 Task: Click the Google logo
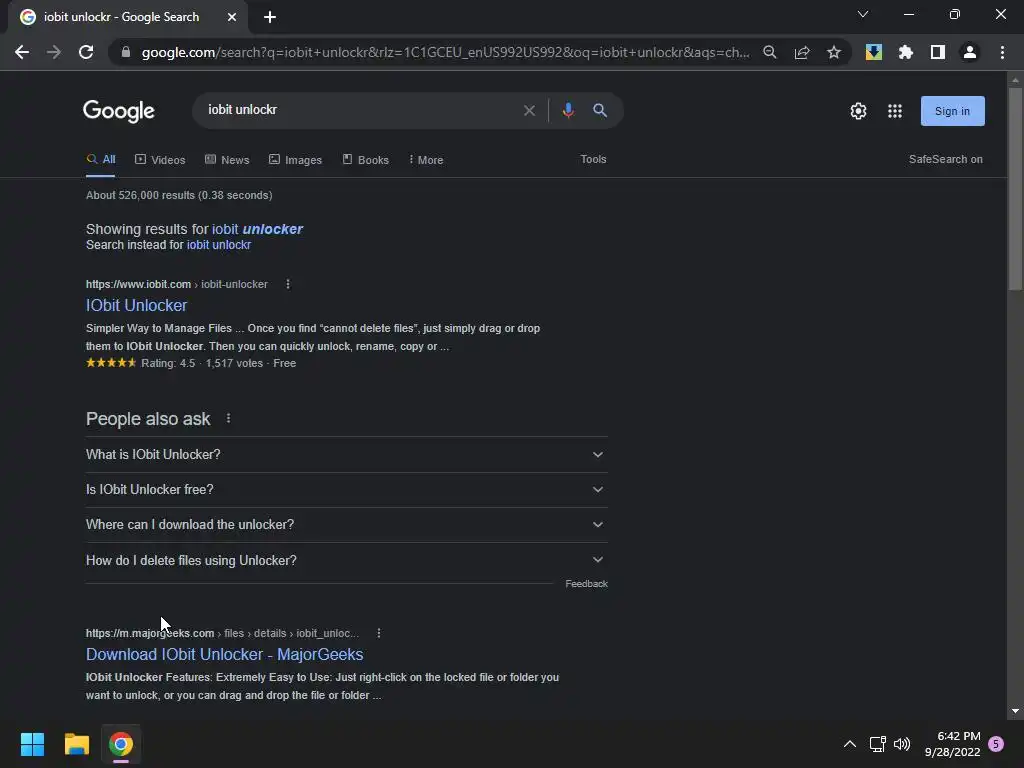[x=119, y=111]
